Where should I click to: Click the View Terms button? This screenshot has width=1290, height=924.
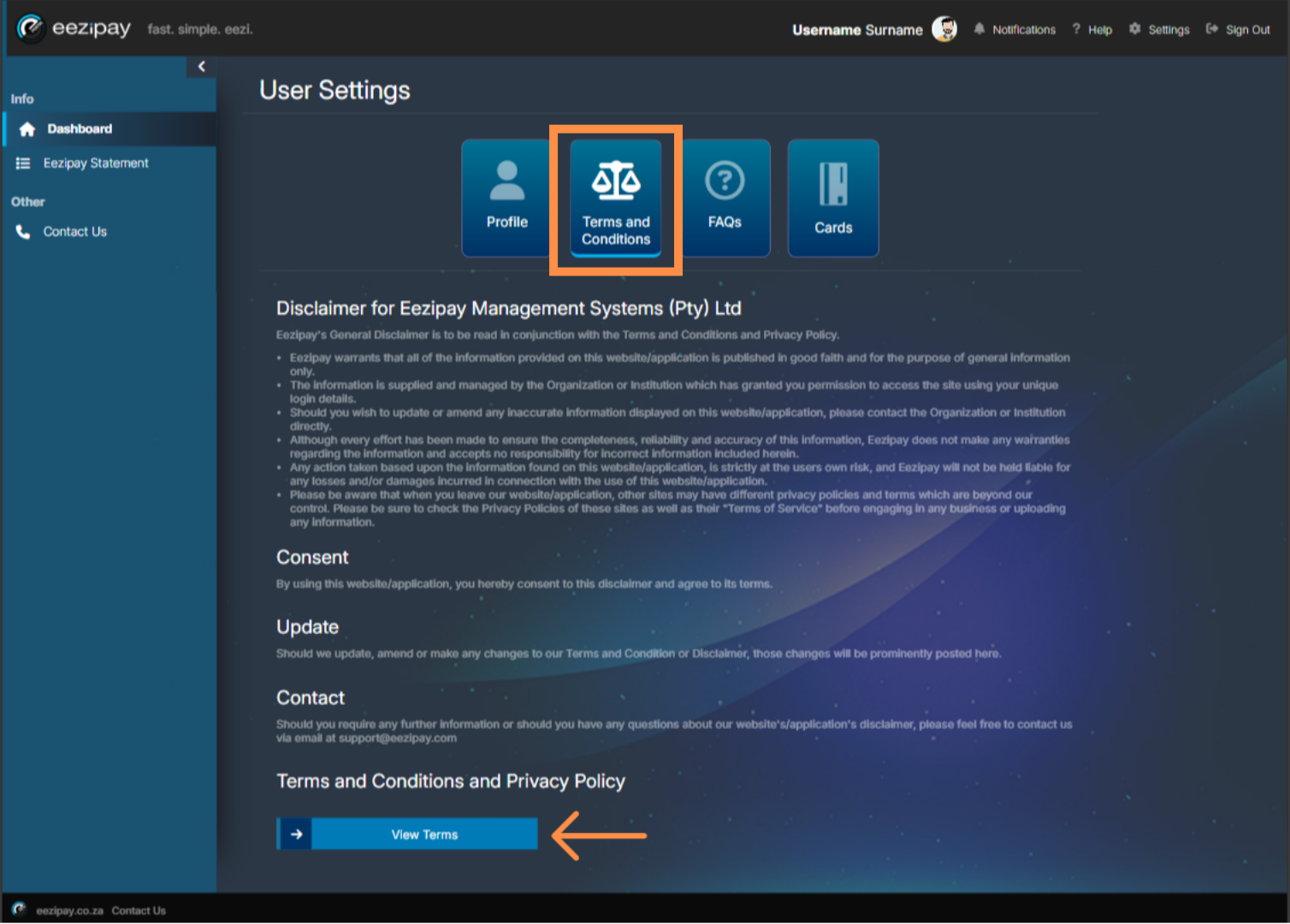(407, 834)
